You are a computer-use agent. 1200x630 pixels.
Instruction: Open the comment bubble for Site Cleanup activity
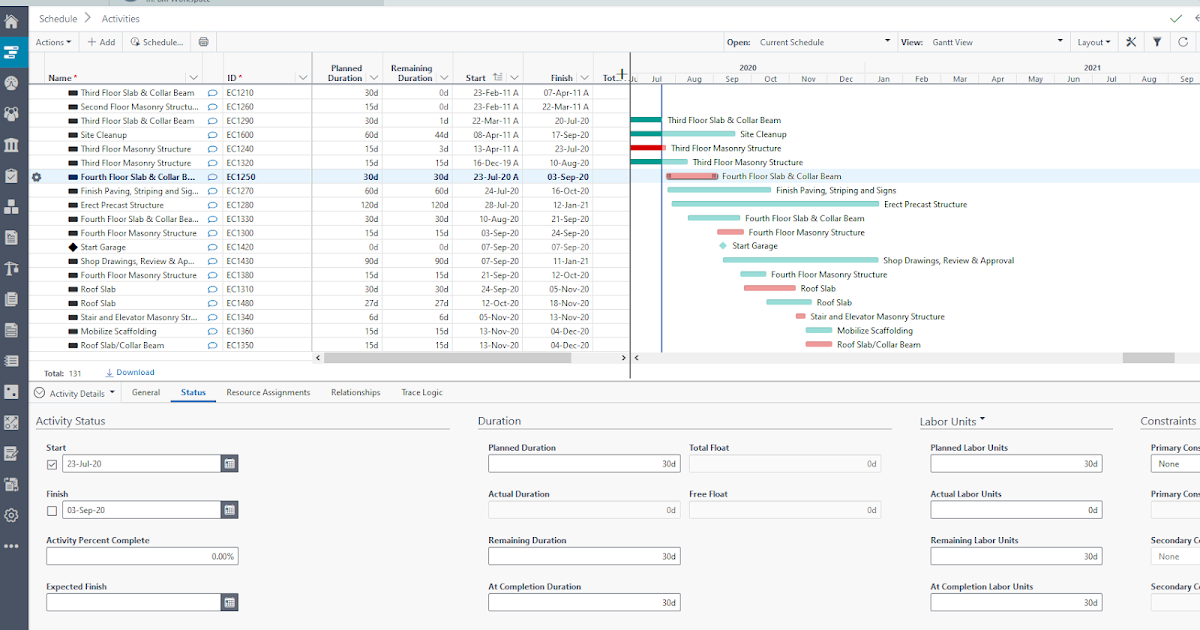[211, 134]
